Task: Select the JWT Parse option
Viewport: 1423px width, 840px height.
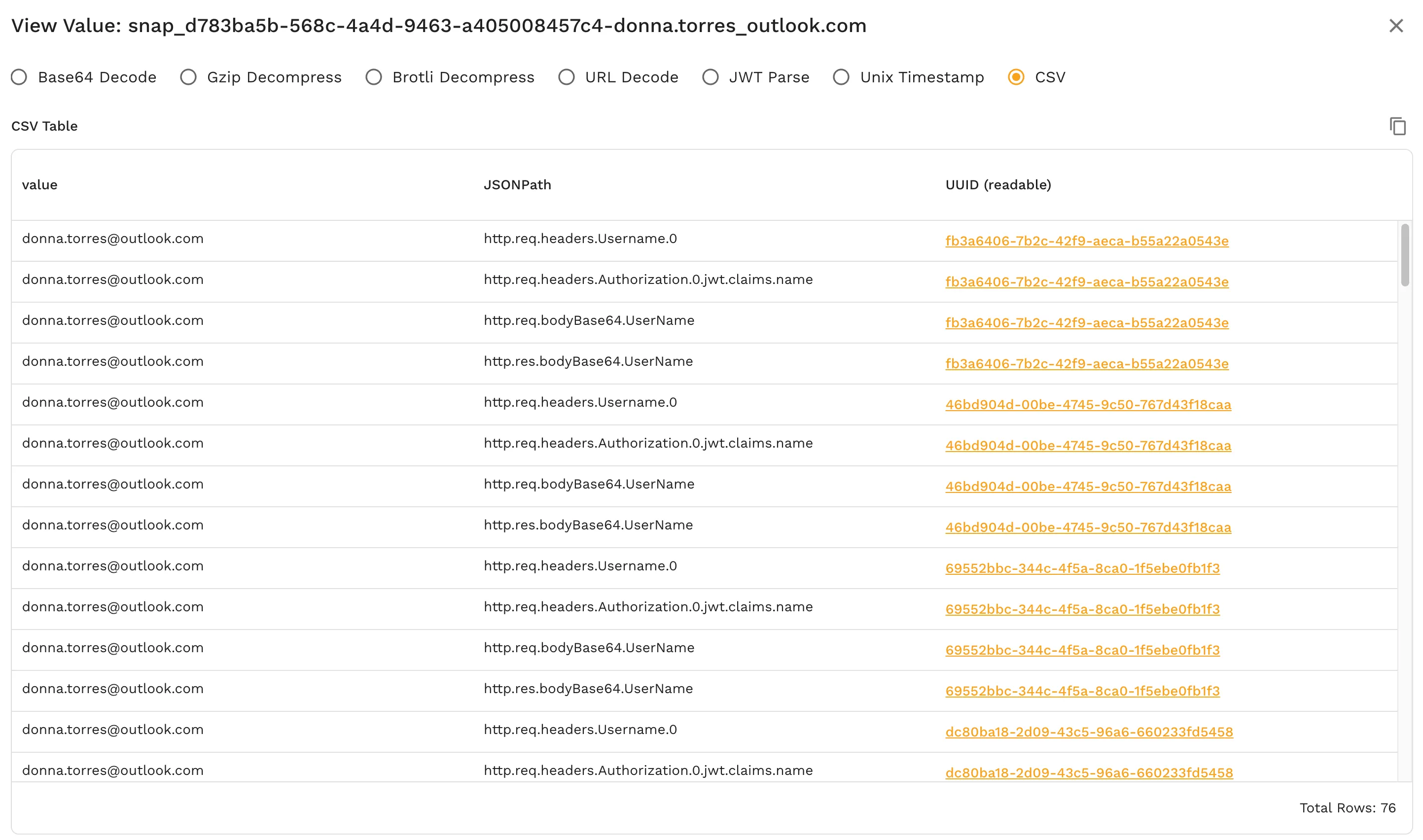Action: (710, 77)
